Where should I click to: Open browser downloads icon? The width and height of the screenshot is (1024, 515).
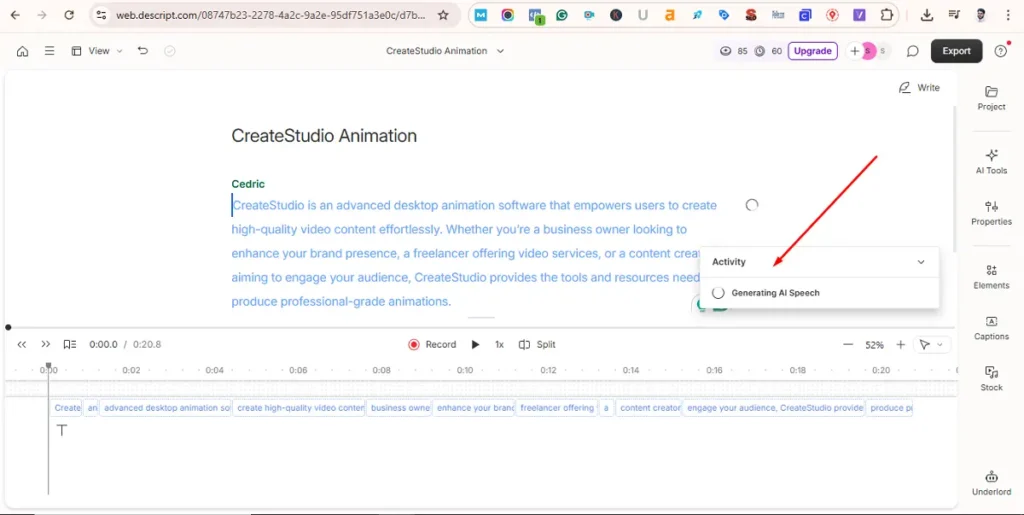[926, 15]
